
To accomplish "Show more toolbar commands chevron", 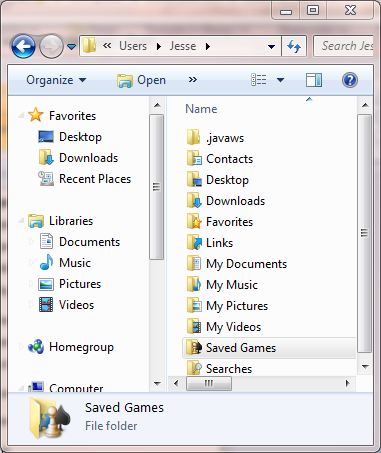I will pyautogui.click(x=193, y=80).
